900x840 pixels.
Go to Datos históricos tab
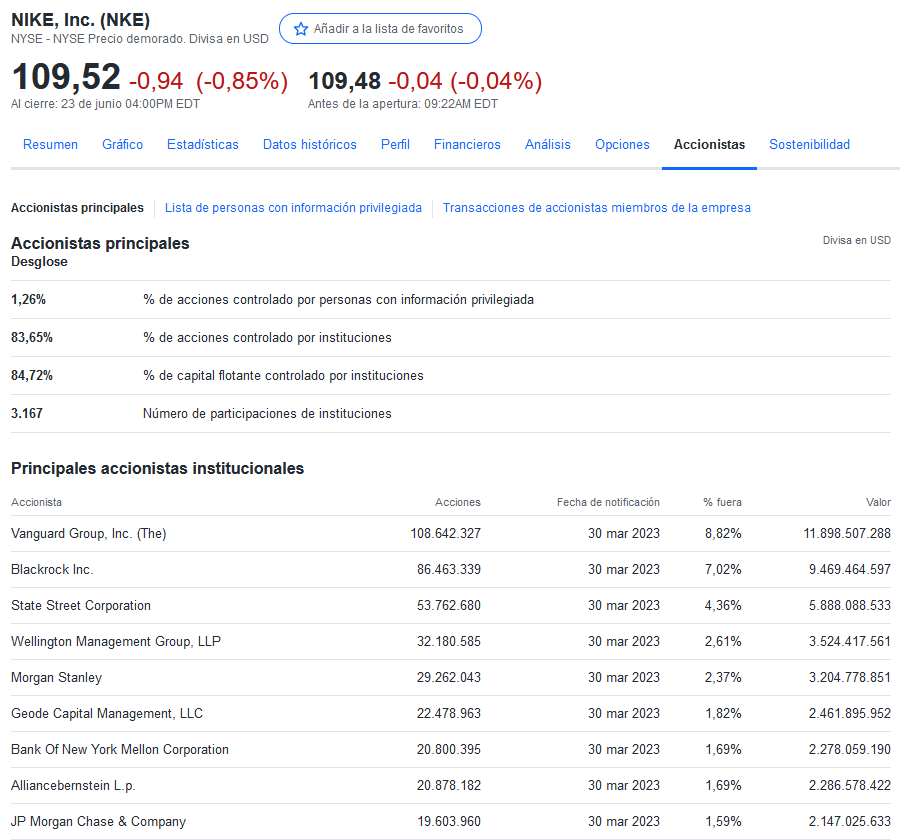point(309,145)
